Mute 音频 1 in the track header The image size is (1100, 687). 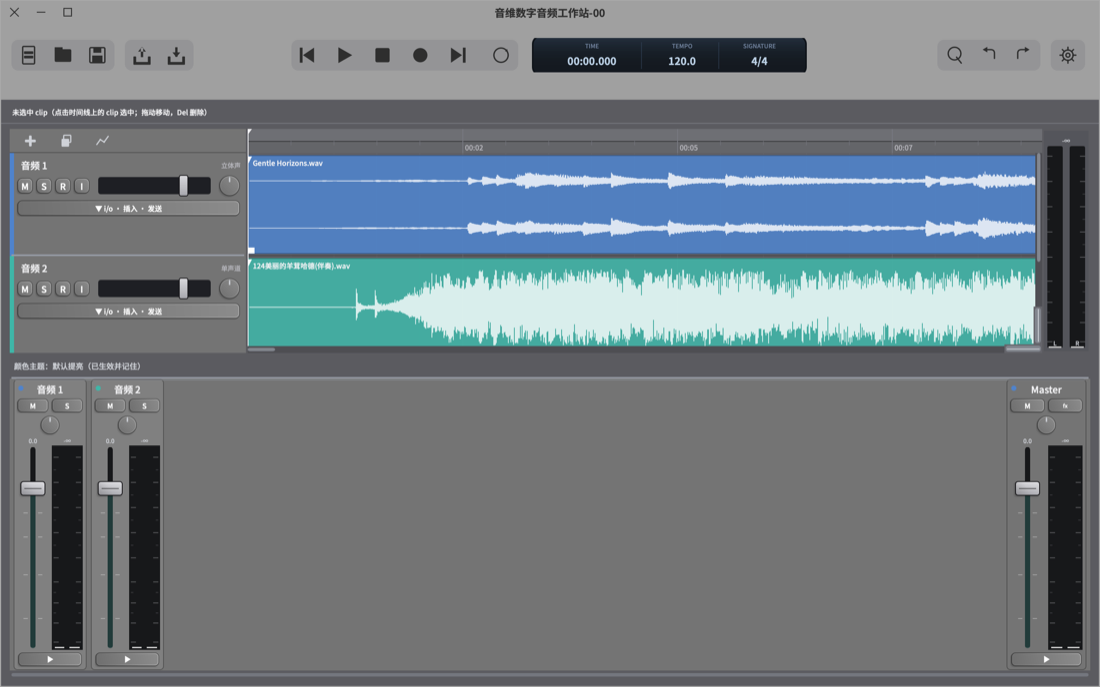[x=25, y=186]
